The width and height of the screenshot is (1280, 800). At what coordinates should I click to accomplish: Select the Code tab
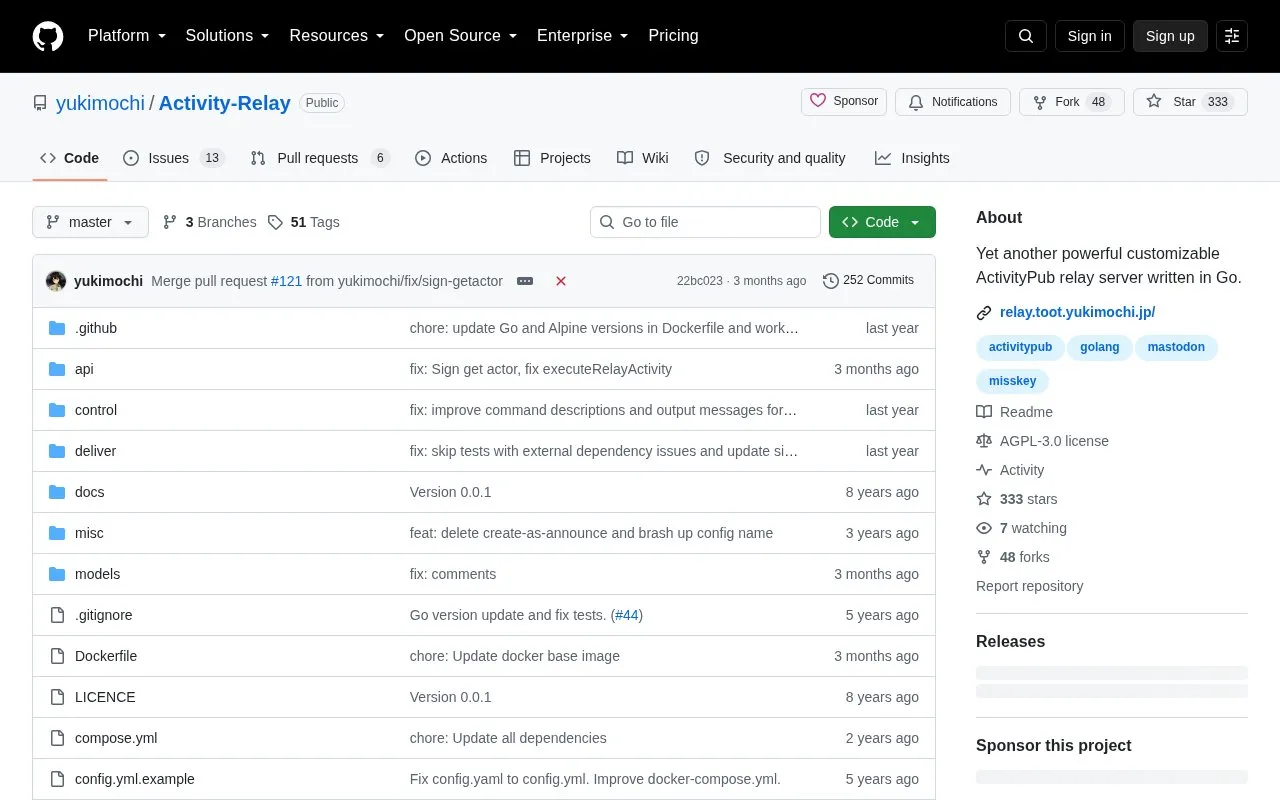(69, 158)
